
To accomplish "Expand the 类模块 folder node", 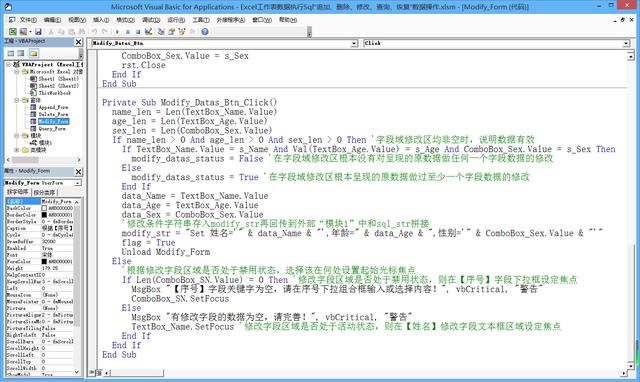I will [17, 150].
